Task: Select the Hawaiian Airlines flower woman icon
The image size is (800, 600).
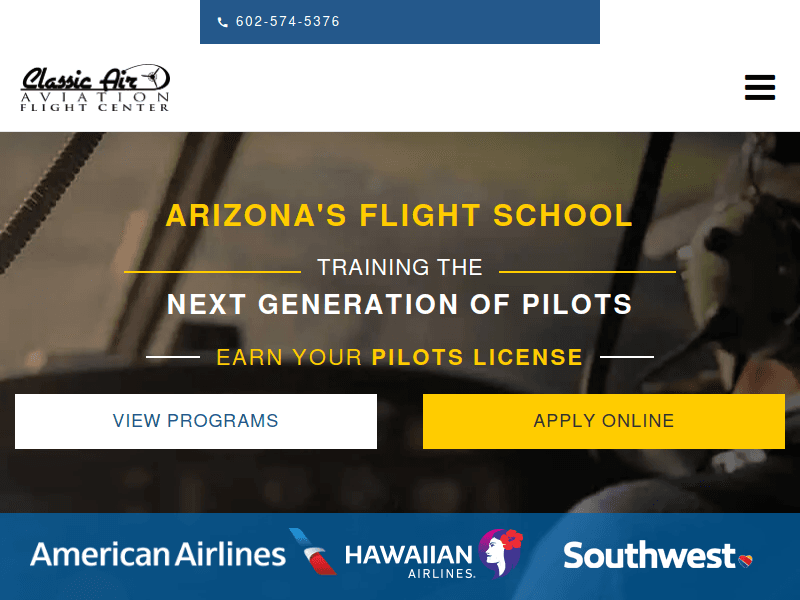Action: 500,553
